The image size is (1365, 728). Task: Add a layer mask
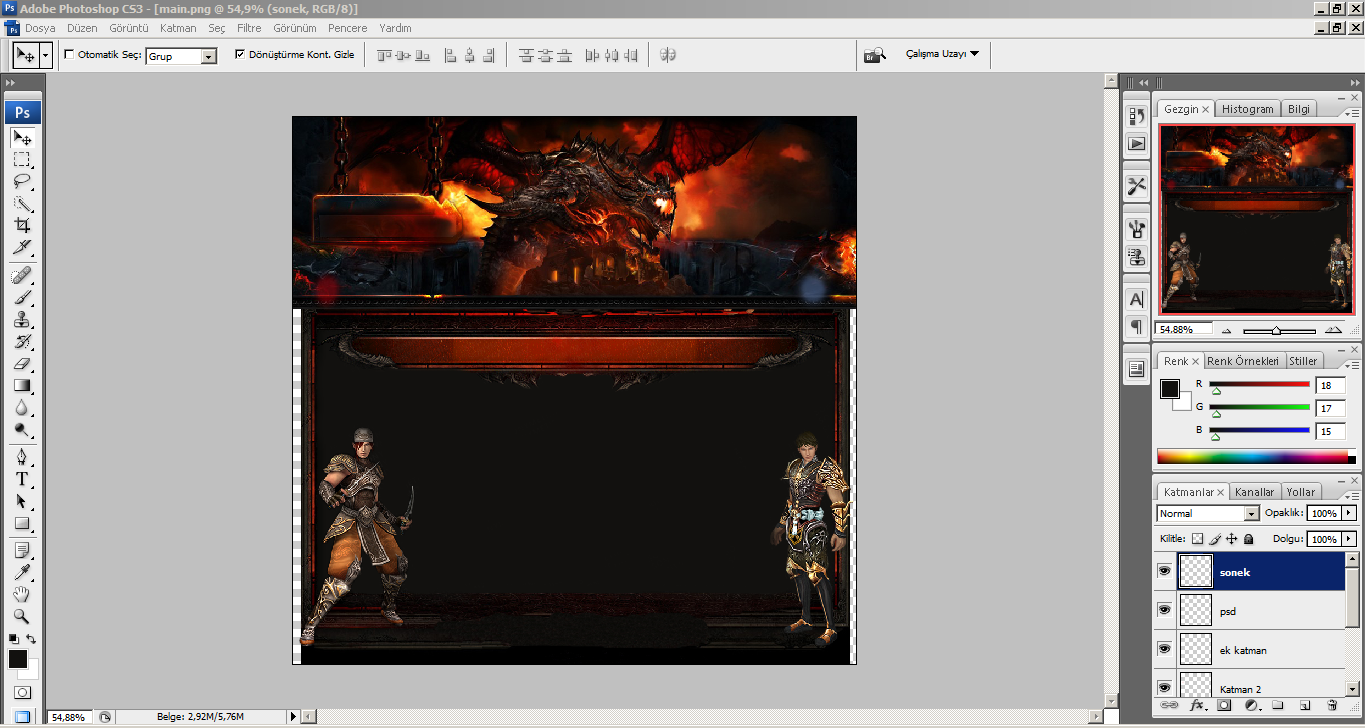(1224, 706)
